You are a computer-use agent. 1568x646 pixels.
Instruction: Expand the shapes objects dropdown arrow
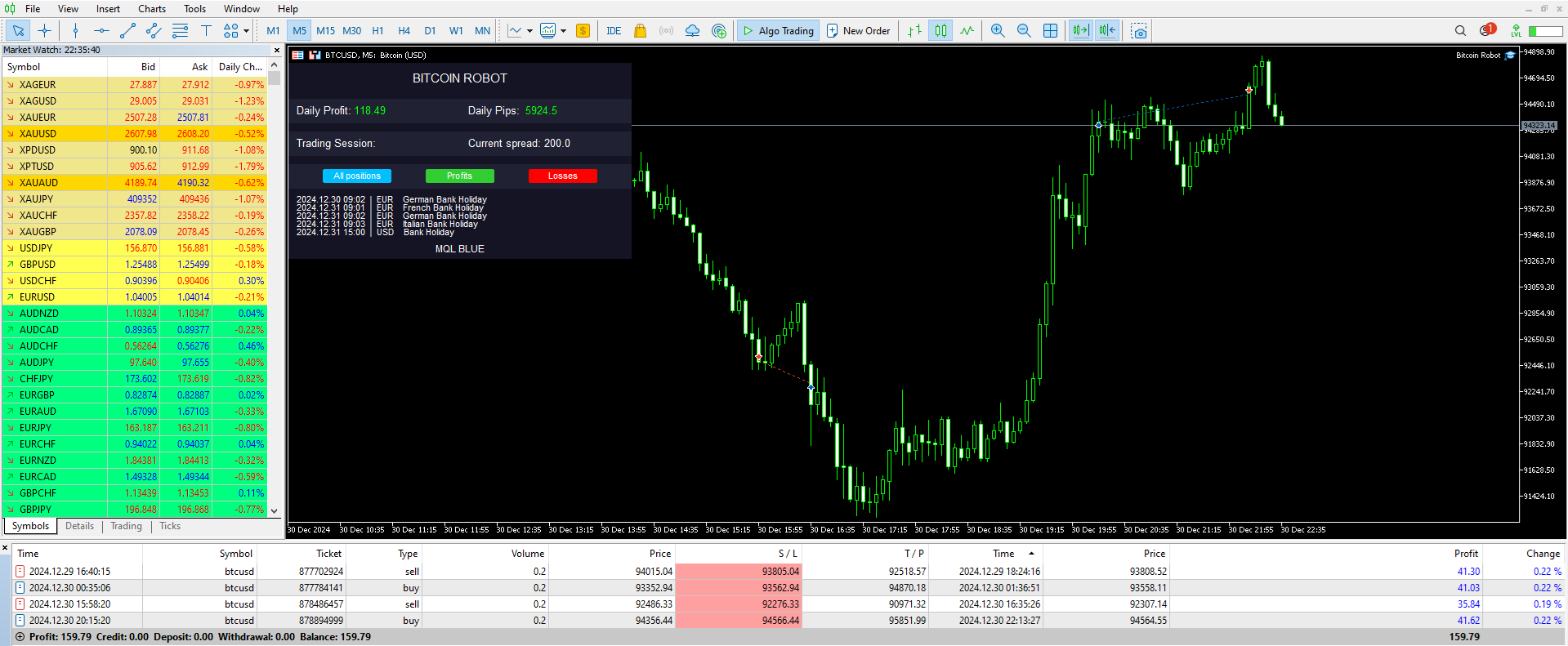coord(246,31)
